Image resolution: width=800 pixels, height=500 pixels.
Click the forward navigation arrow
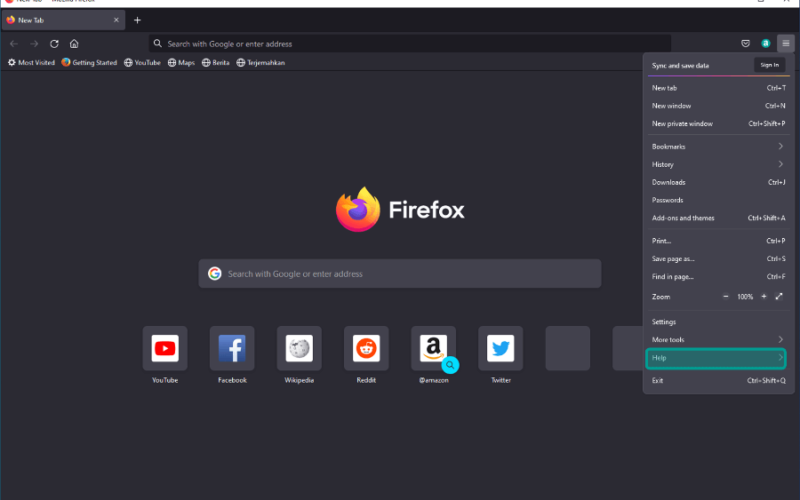pyautogui.click(x=34, y=44)
